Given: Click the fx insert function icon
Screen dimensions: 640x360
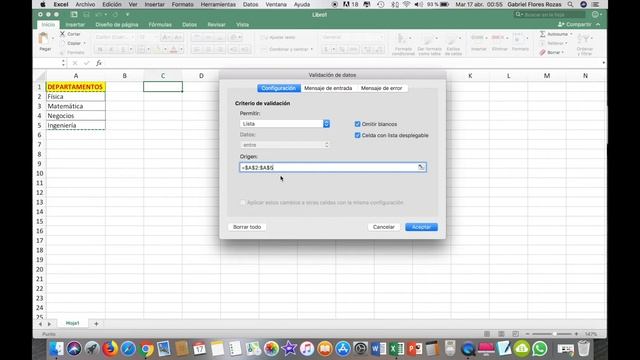Looking at the screenshot, I should click(99, 63).
